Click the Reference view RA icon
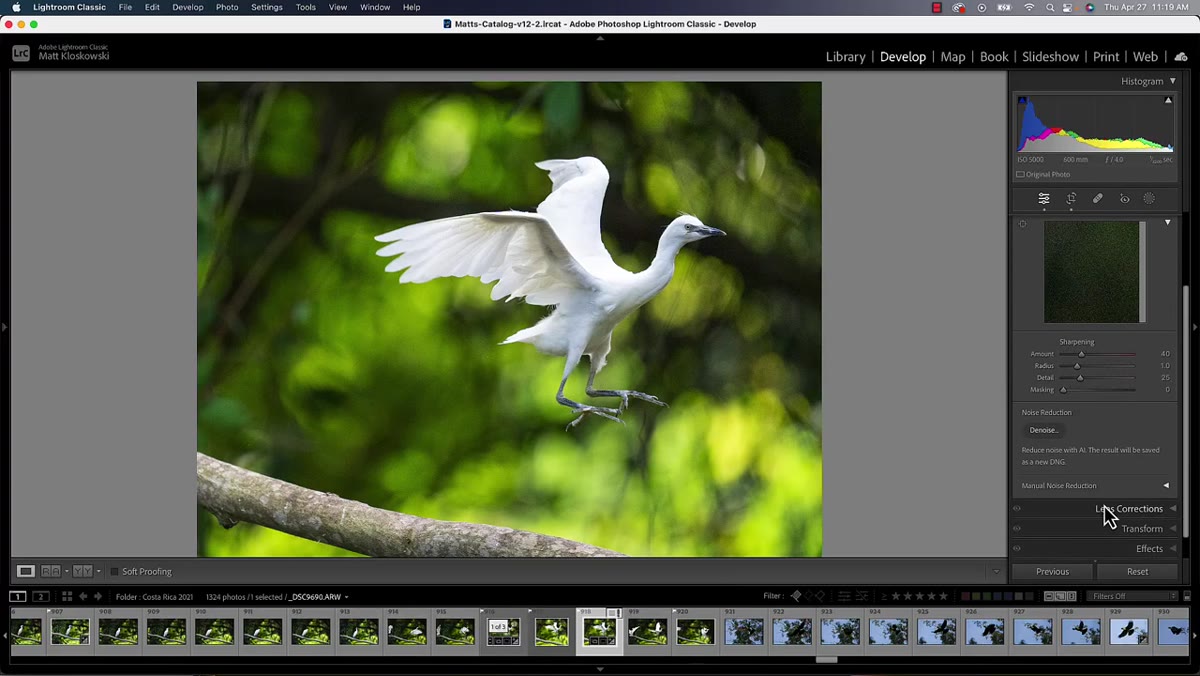1200x676 pixels. (x=50, y=571)
